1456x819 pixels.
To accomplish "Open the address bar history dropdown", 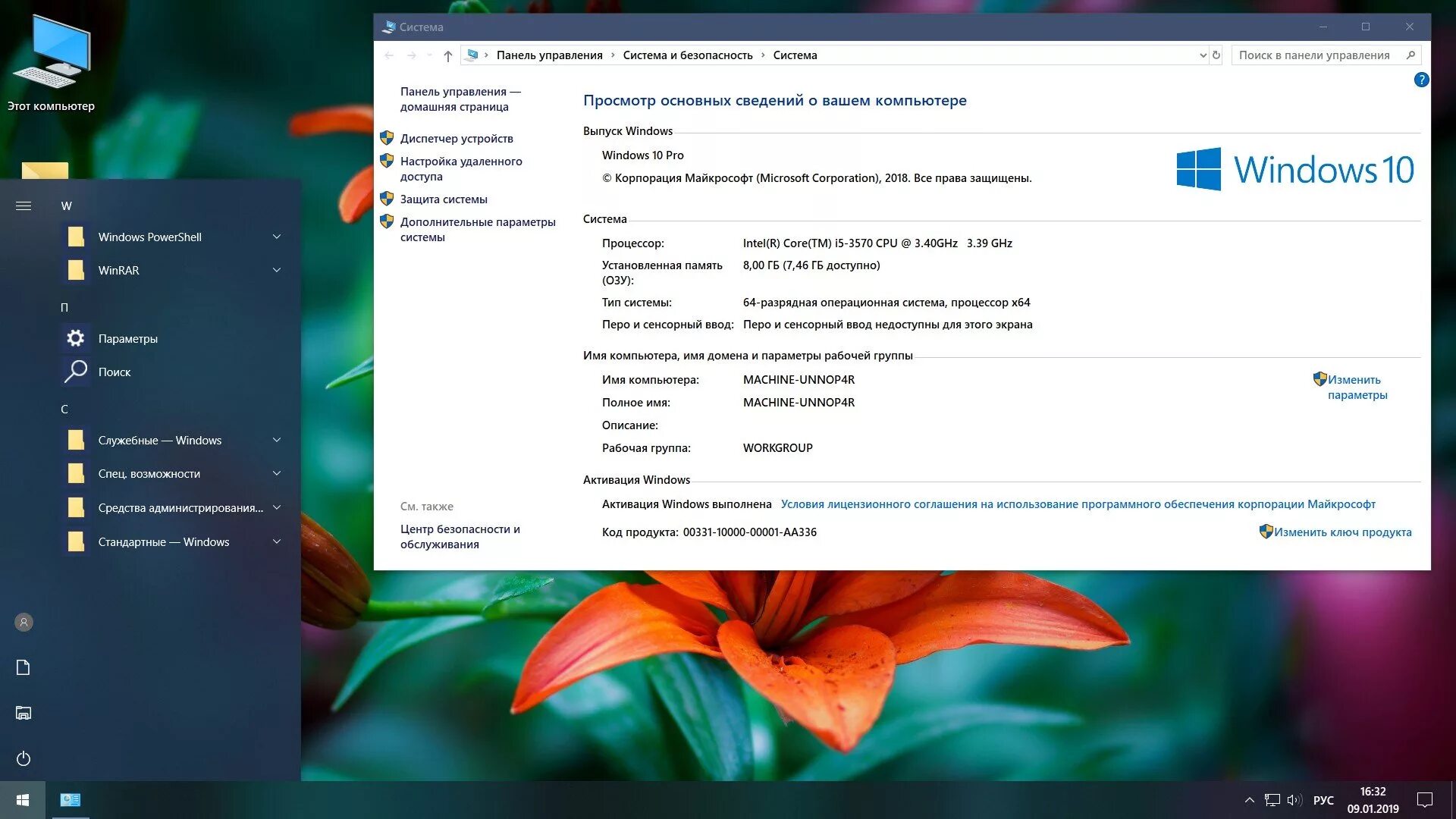I will 1203,55.
